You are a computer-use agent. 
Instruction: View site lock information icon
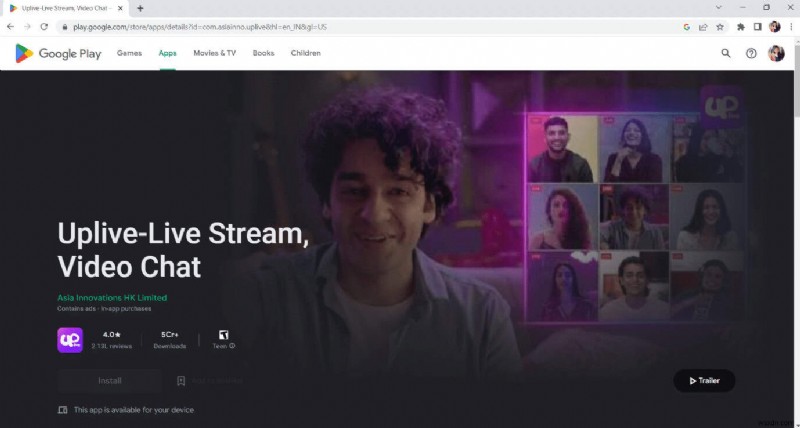tap(64, 27)
